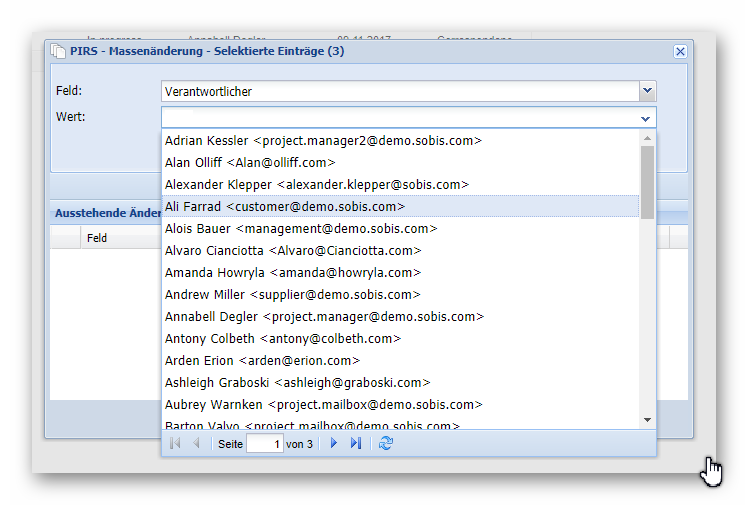
Task: Select Aubrey Warnken from dropdown
Action: (323, 405)
